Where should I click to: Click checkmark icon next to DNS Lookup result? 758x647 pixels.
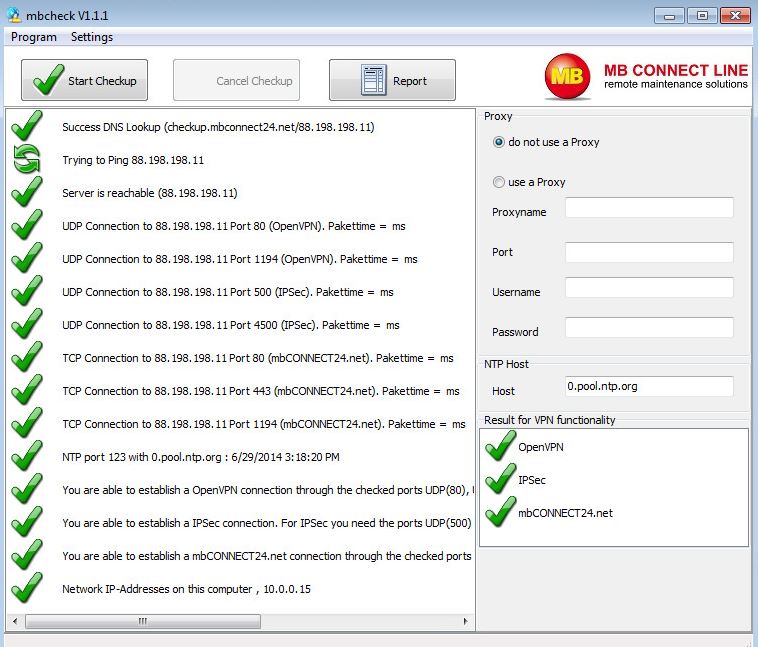28,125
